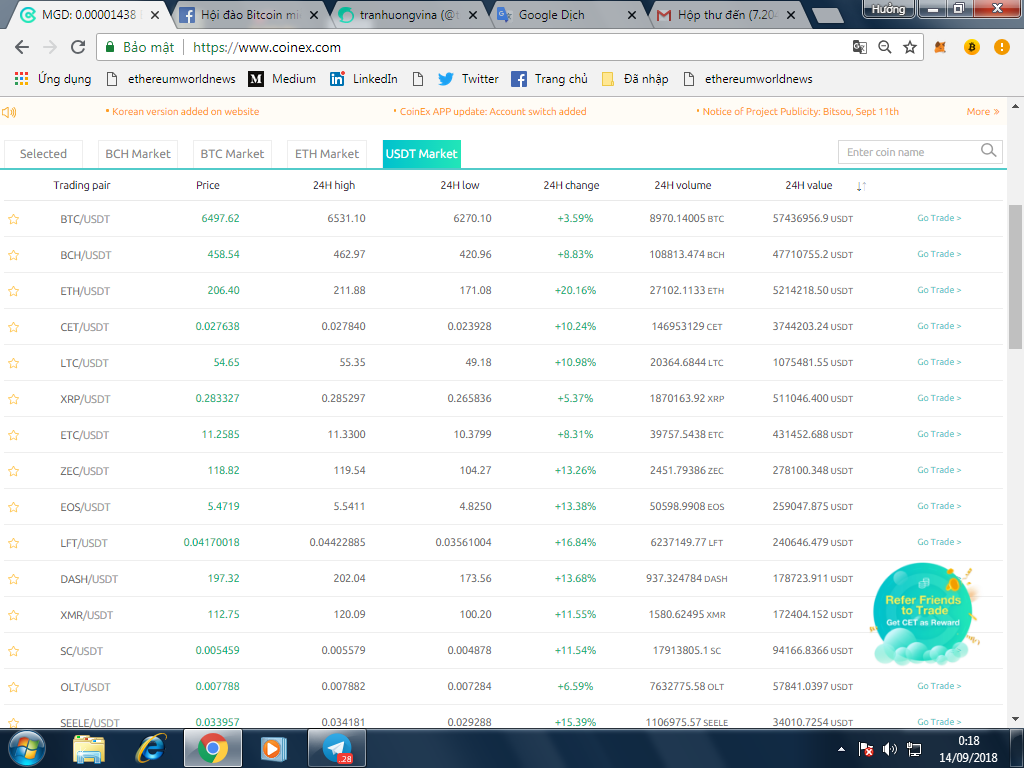The width and height of the screenshot is (1024, 768).
Task: Favorite the XMR/USDT pair star
Action: (x=14, y=615)
